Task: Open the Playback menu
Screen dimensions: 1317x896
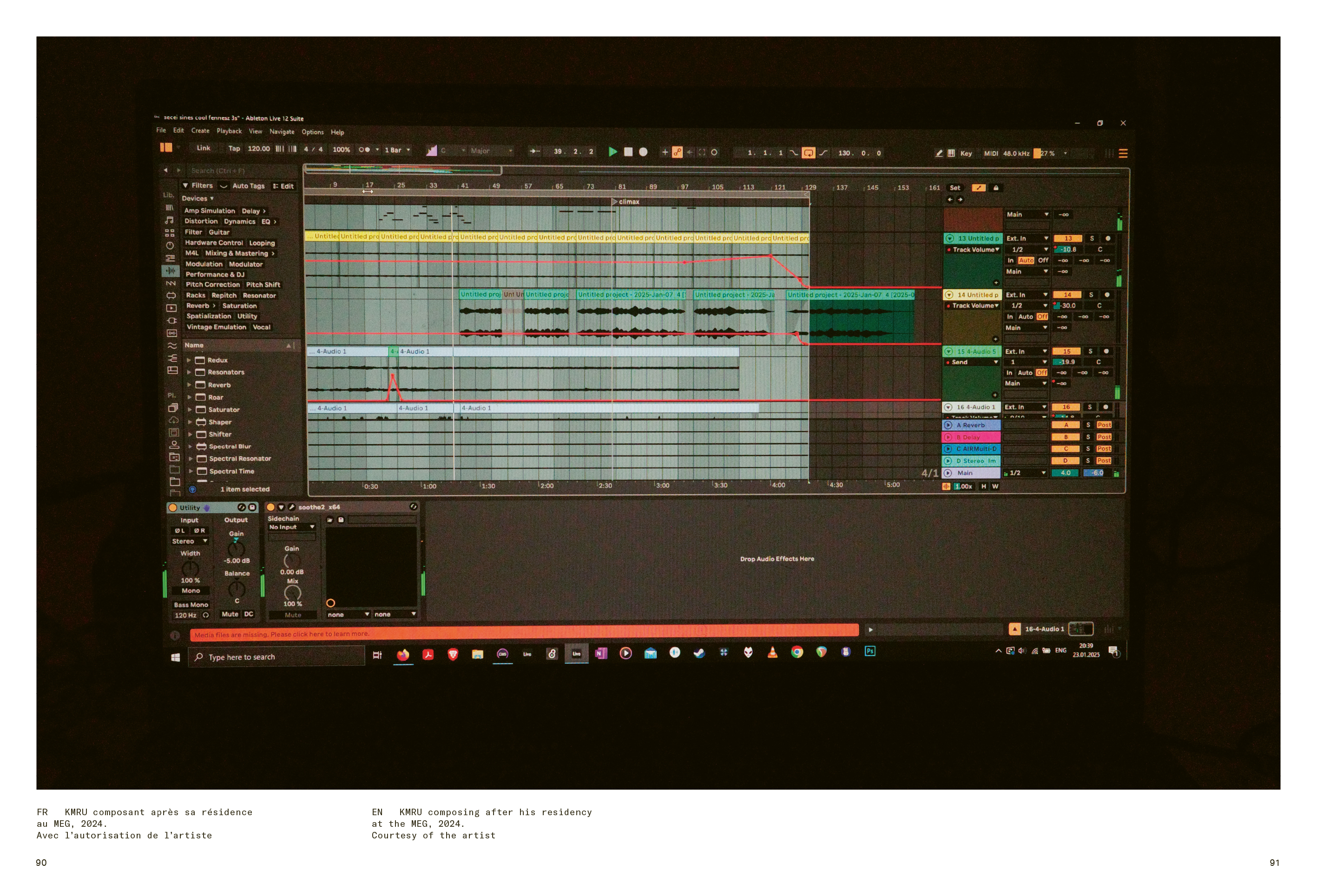Action: (x=229, y=131)
